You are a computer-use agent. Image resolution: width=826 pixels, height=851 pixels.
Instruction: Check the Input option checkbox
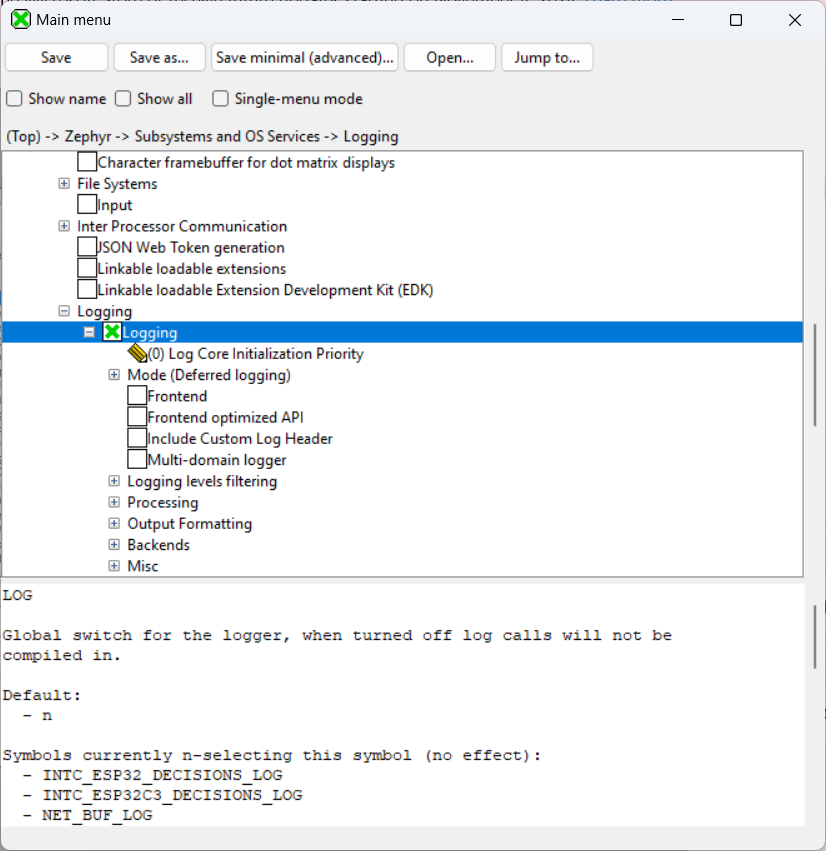tap(87, 204)
